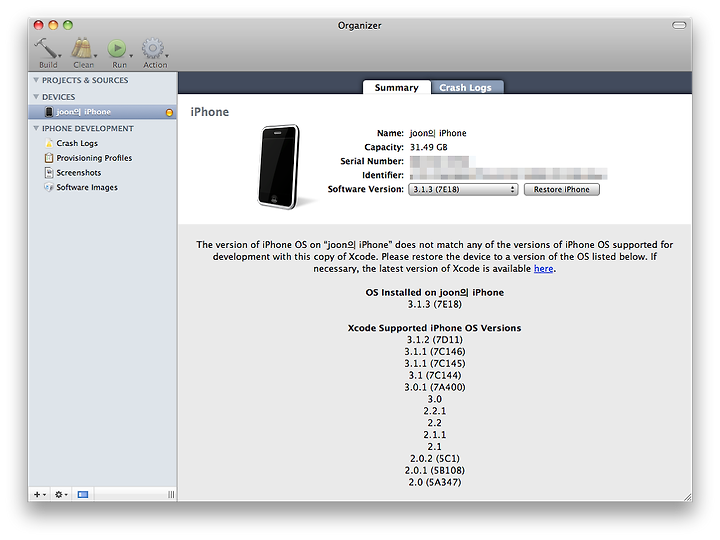Click the name value joon's iPhone
This screenshot has height=540, width=720.
438,133
